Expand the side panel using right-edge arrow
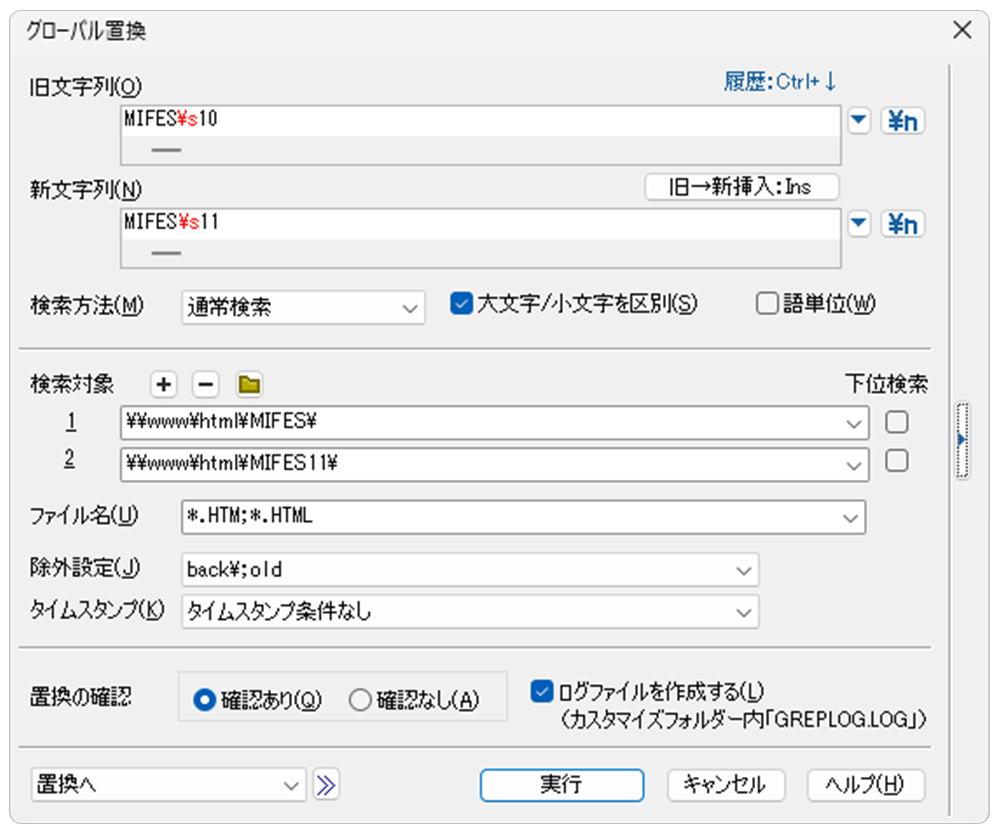Image resolution: width=1000 pixels, height=835 pixels. [962, 440]
